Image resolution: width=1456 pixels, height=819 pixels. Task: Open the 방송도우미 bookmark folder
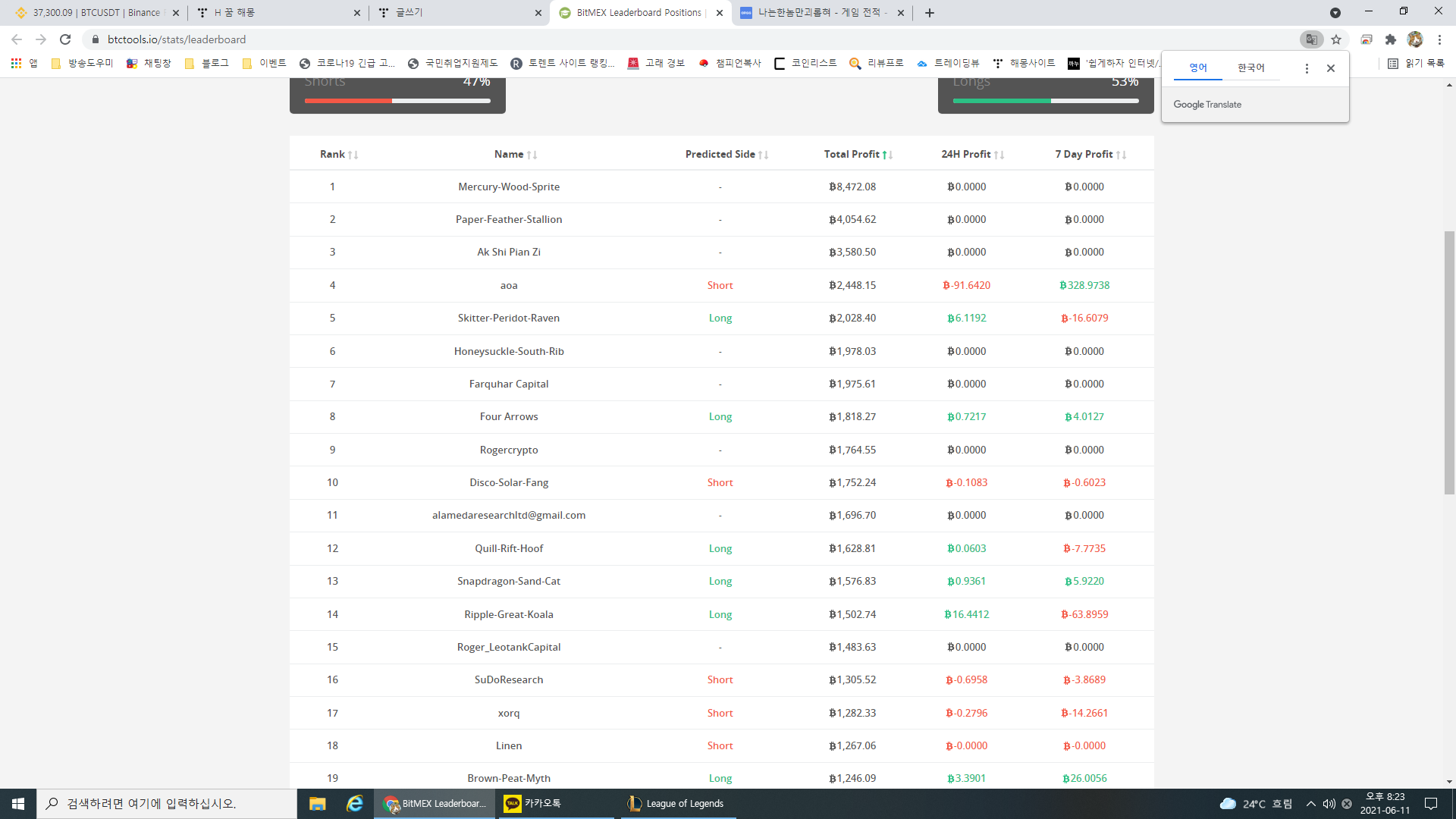pos(82,64)
